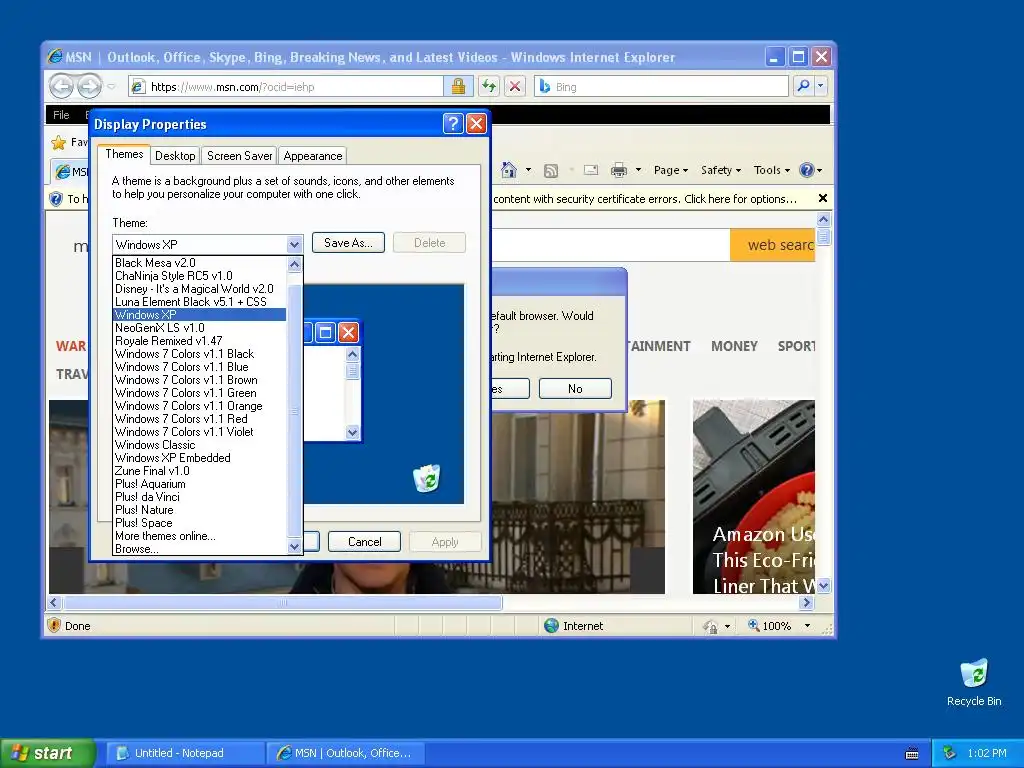This screenshot has width=1024, height=768.
Task: Open the search provider dropdown arrow
Action: point(820,86)
